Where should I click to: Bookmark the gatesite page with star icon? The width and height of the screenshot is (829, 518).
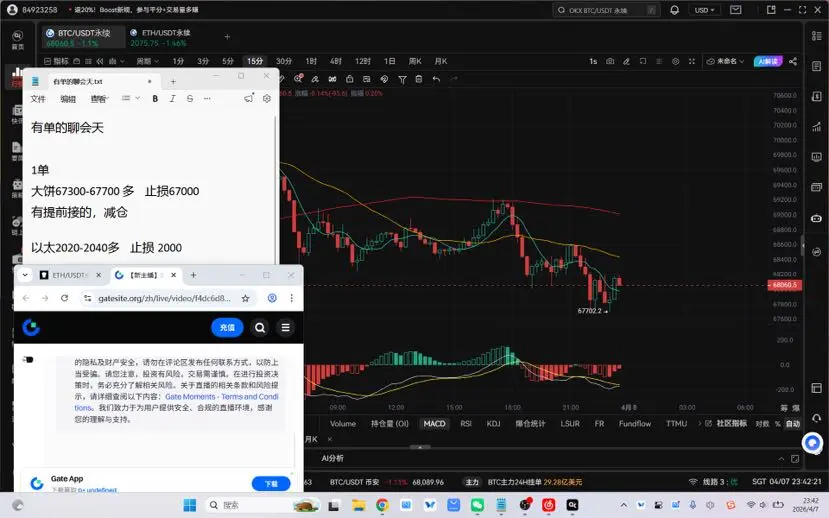tap(245, 299)
